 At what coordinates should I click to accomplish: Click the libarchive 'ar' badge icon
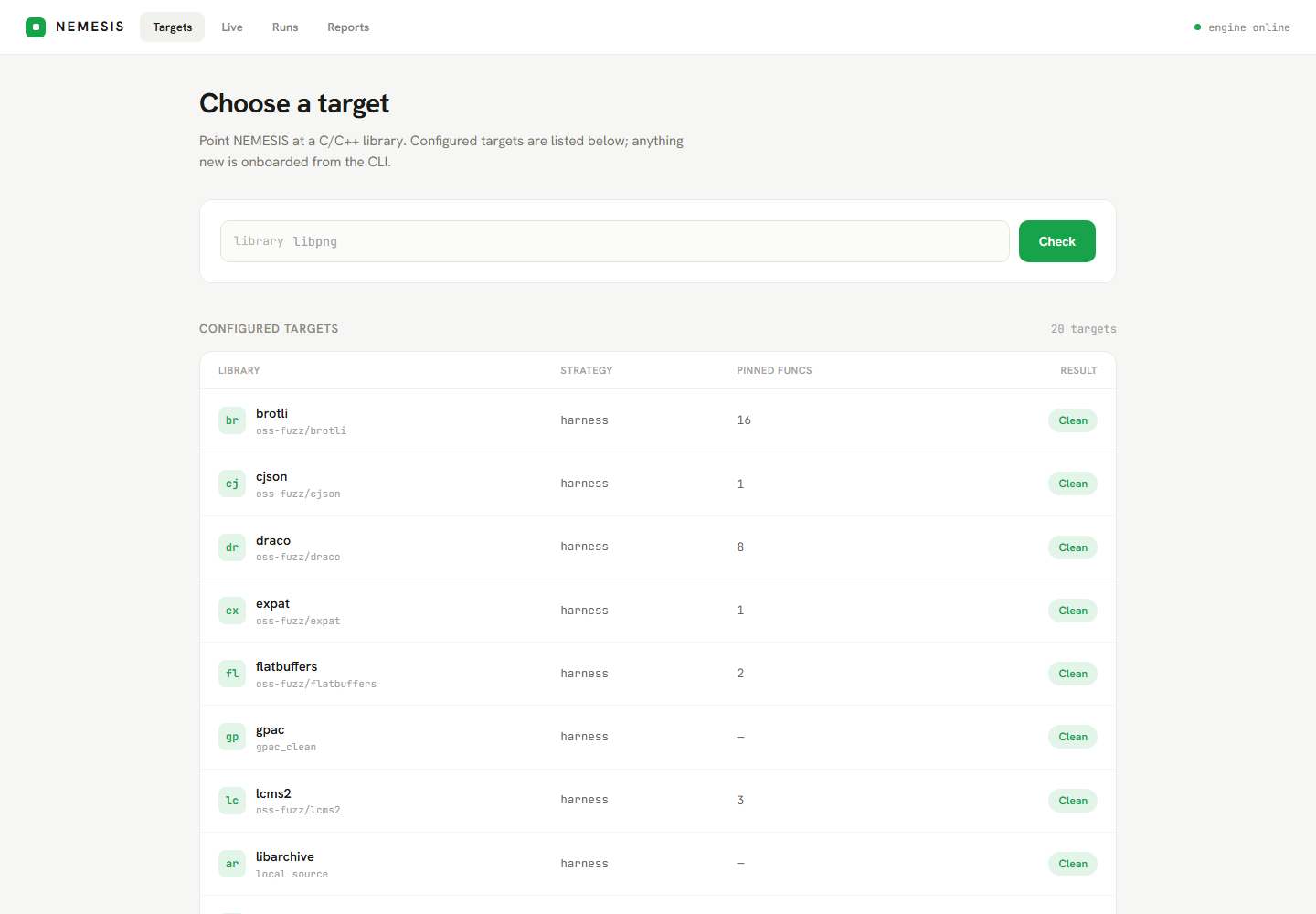pos(232,864)
